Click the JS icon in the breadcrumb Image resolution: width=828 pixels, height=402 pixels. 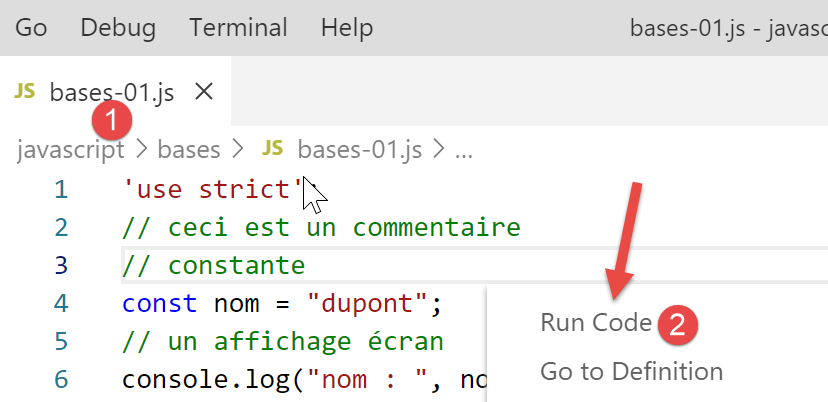click(272, 150)
